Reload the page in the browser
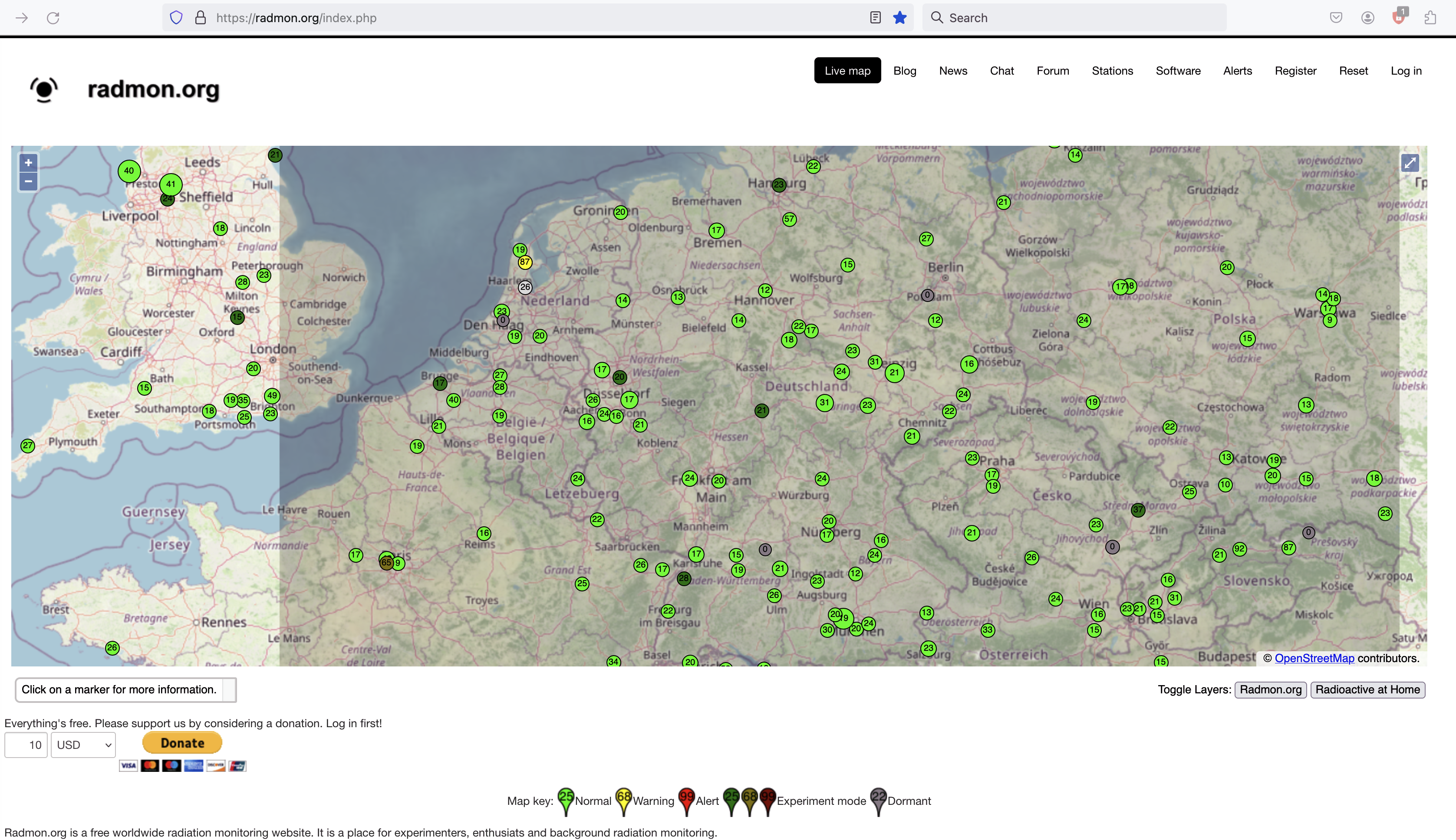 click(x=53, y=18)
